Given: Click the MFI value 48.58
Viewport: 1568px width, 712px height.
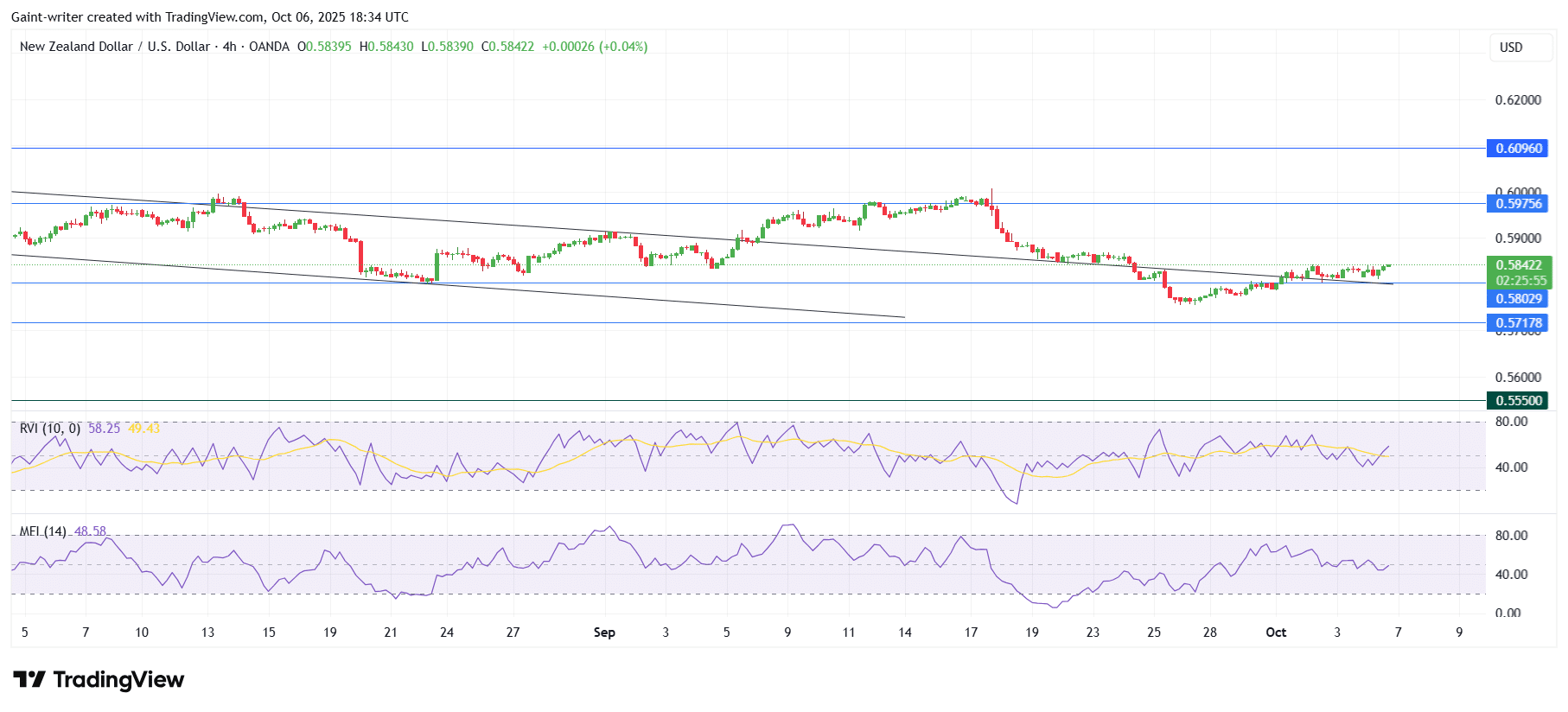Looking at the screenshot, I should (90, 531).
